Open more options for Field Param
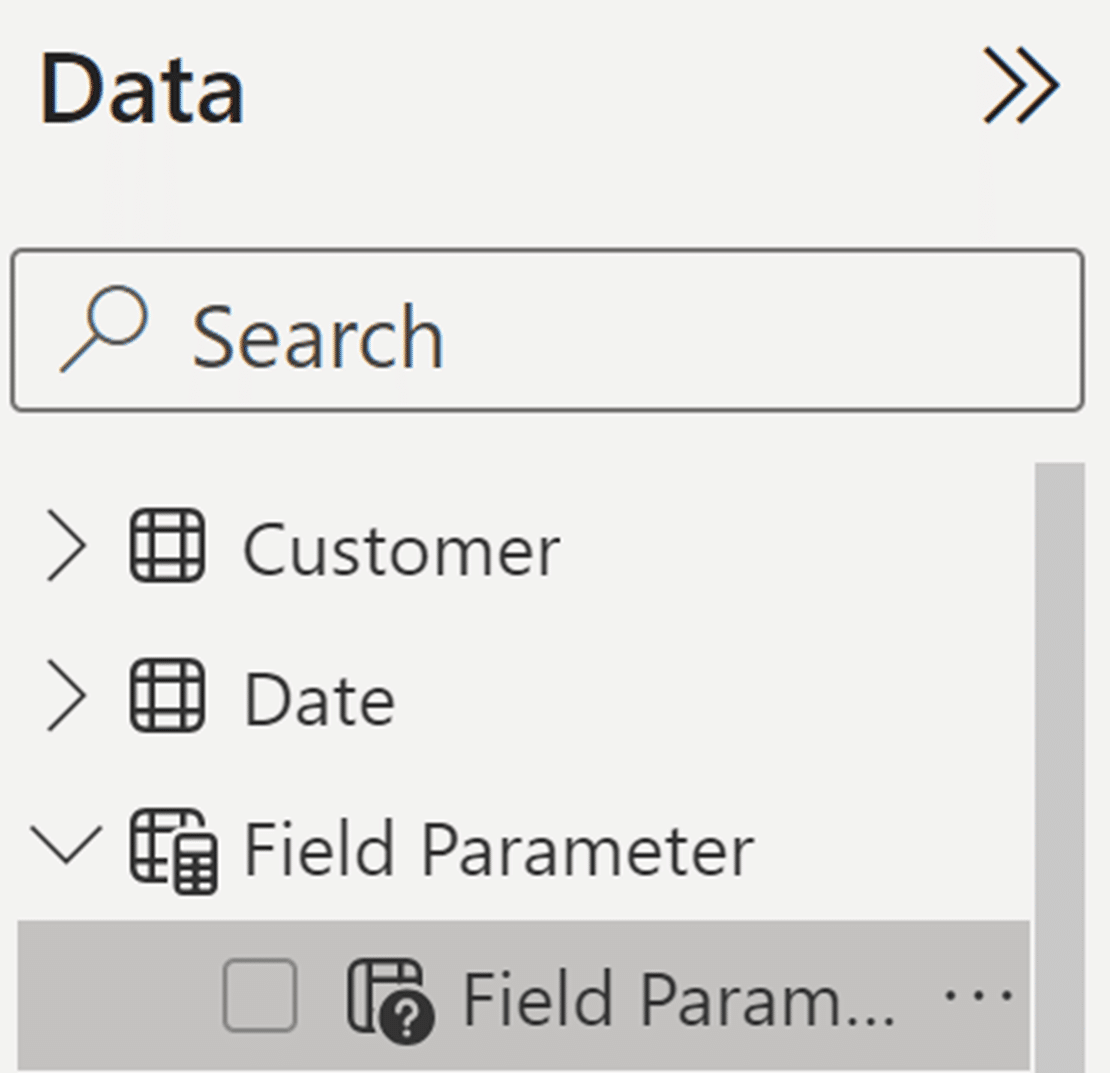Screen dimensions: 1110x1073 pos(981,994)
